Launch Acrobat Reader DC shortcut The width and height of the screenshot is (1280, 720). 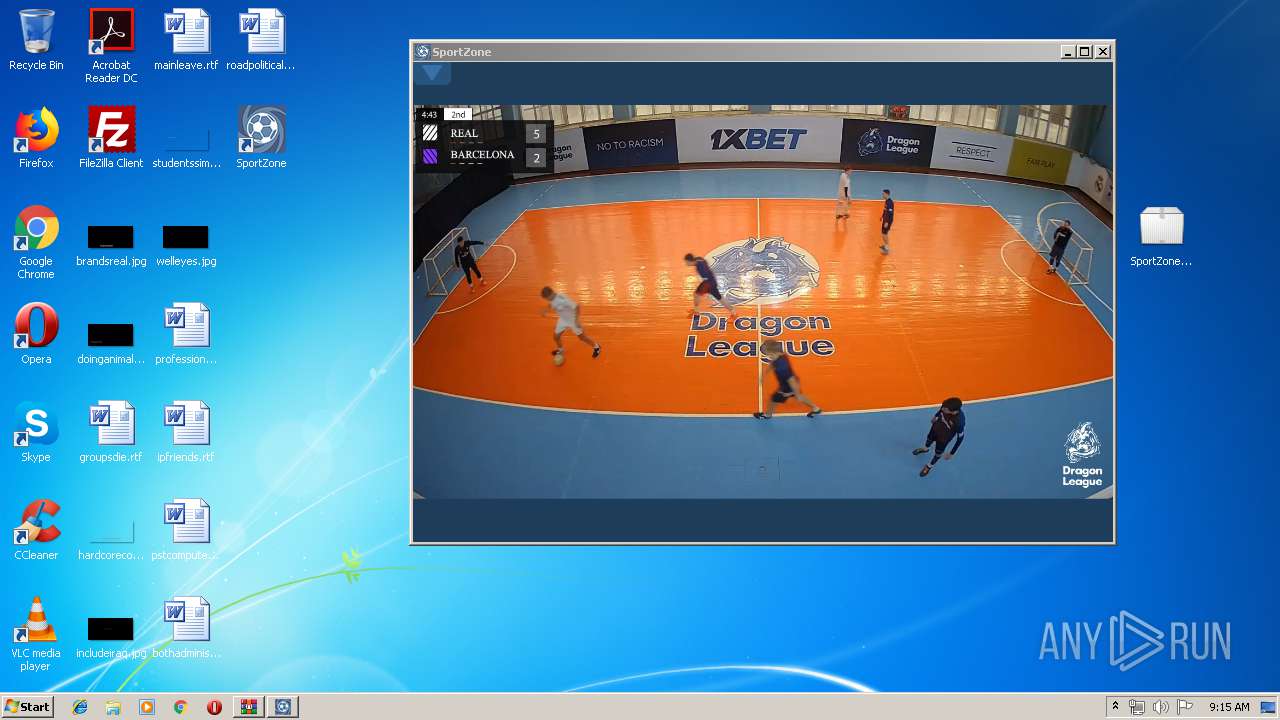coord(111,46)
